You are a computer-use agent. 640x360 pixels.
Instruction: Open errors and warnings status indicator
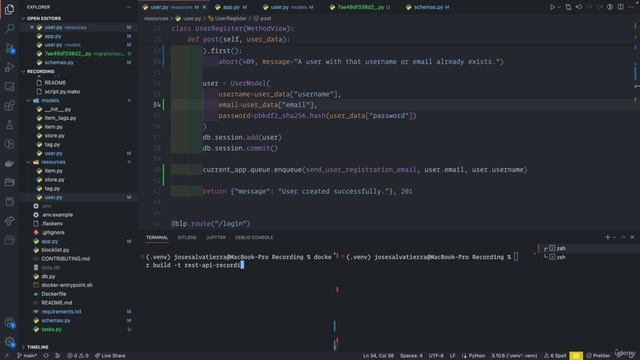tap(78, 356)
